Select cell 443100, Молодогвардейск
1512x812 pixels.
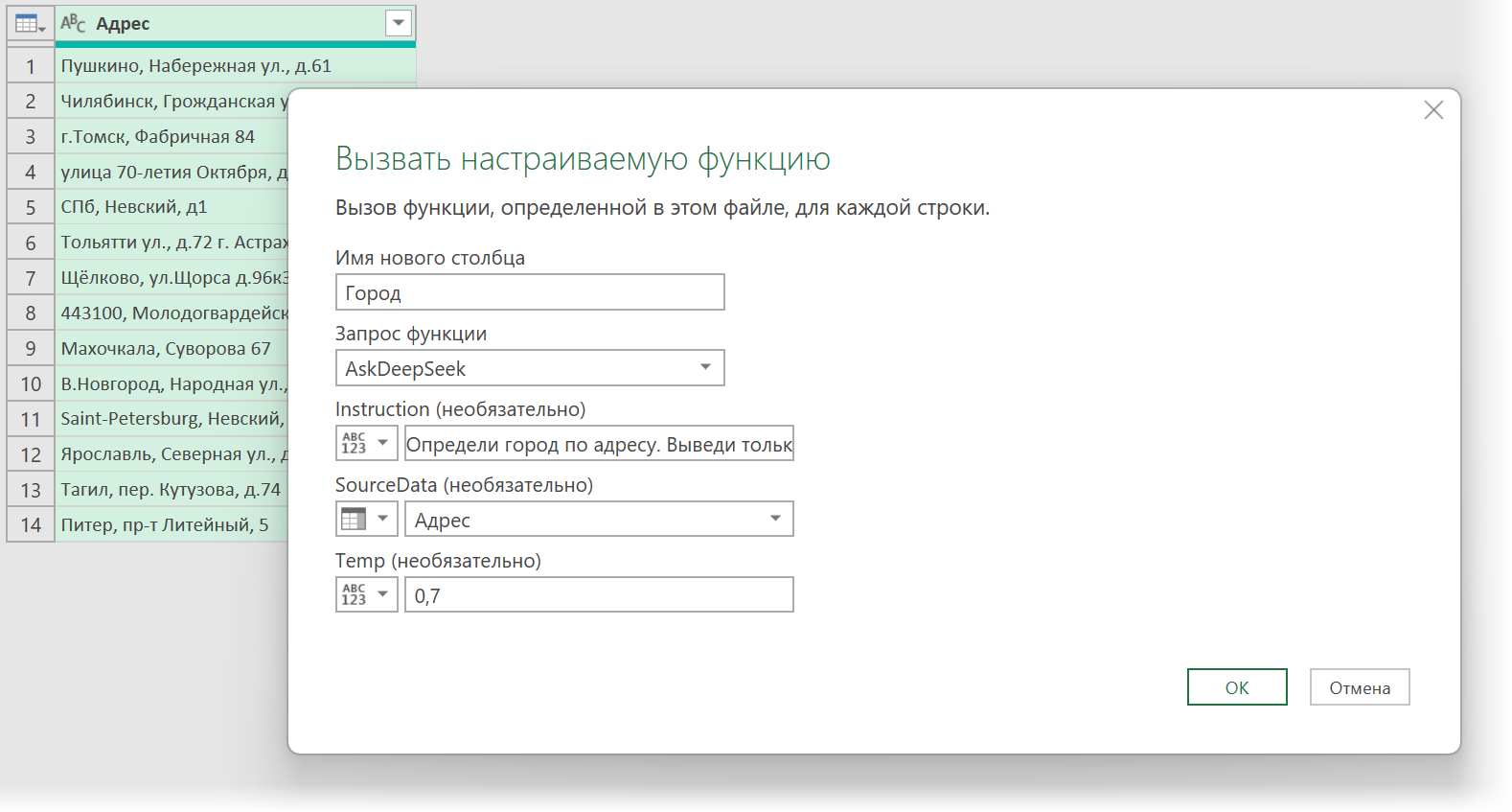tap(172, 313)
